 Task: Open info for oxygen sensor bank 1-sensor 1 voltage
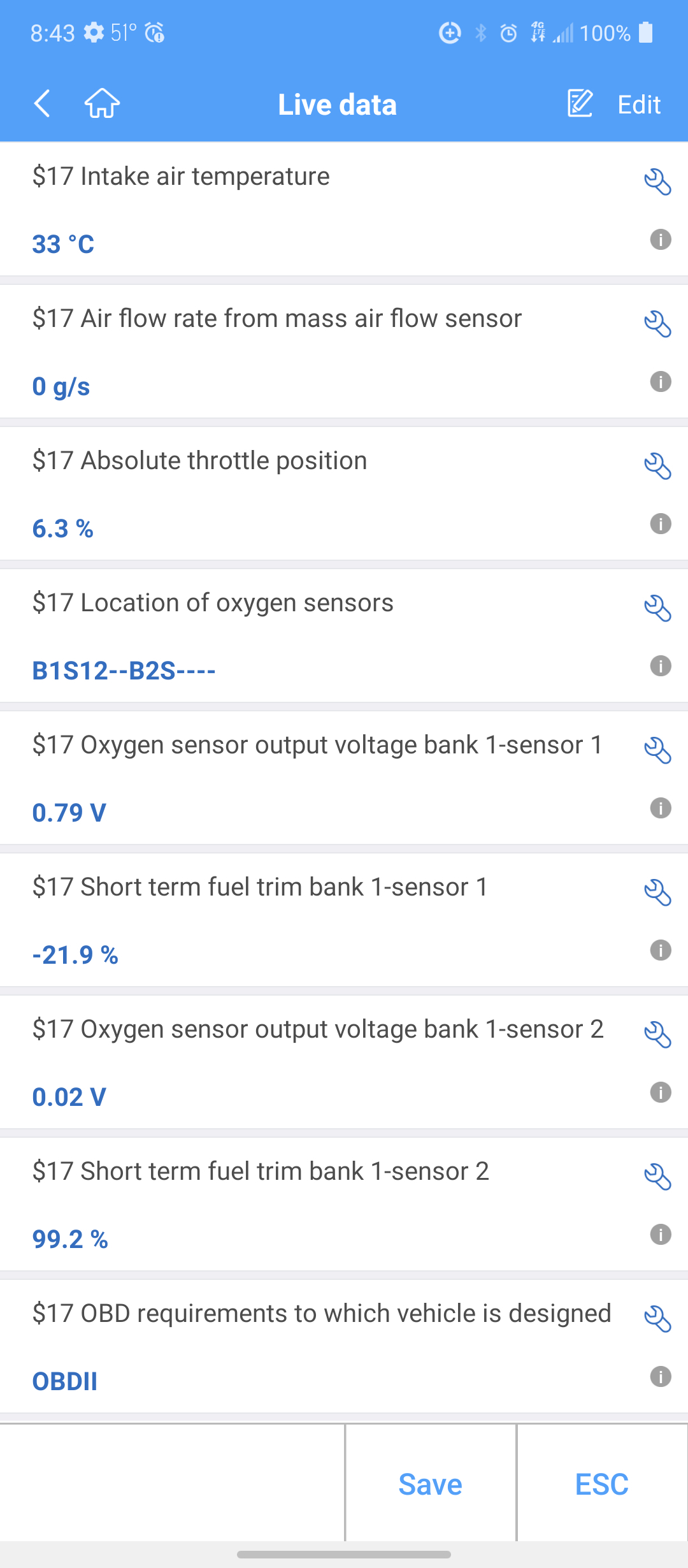[661, 808]
